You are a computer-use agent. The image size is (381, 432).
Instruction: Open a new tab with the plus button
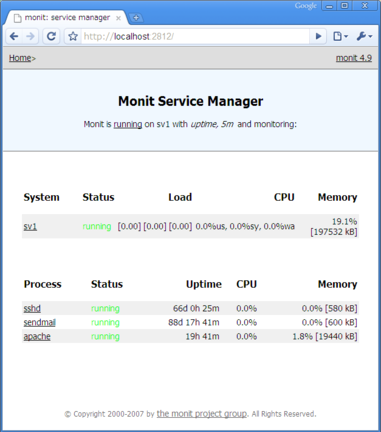pyautogui.click(x=136, y=18)
